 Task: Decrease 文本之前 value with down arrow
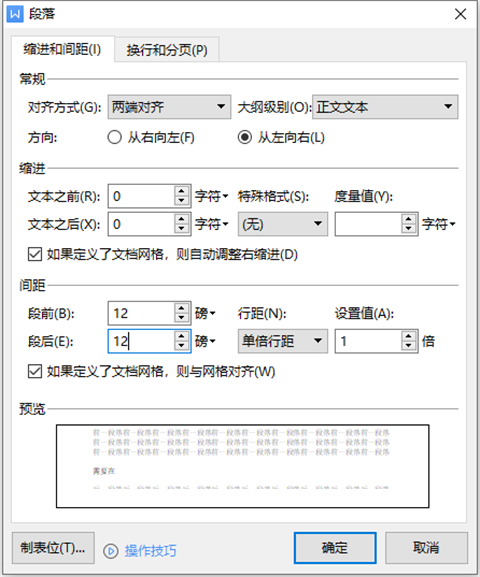[181, 201]
